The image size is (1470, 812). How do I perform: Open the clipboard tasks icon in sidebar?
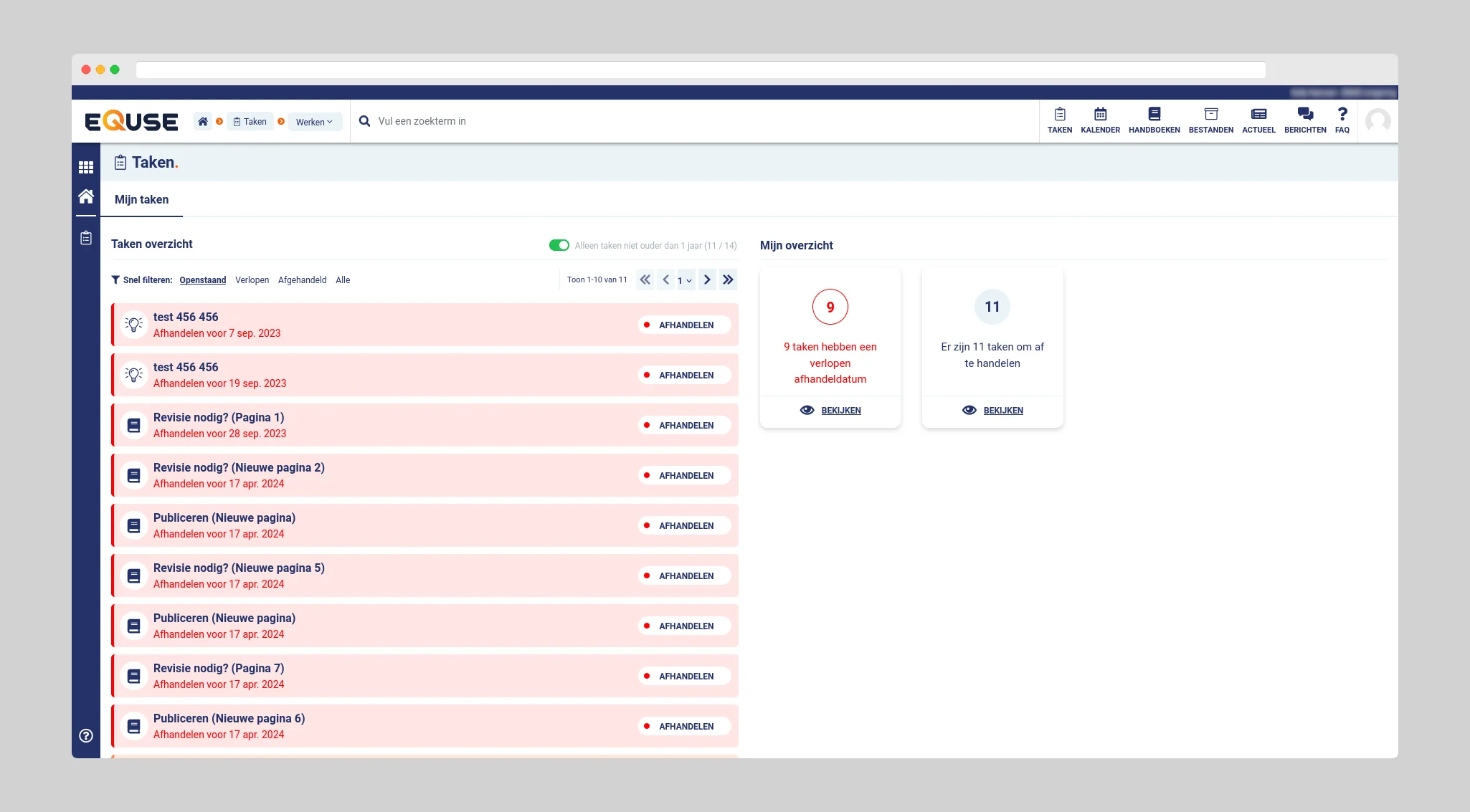[86, 238]
